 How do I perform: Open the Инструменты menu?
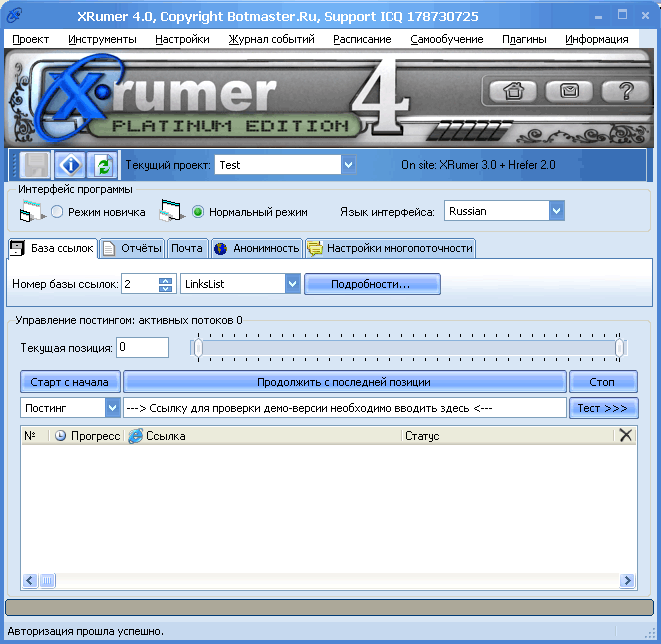point(102,39)
